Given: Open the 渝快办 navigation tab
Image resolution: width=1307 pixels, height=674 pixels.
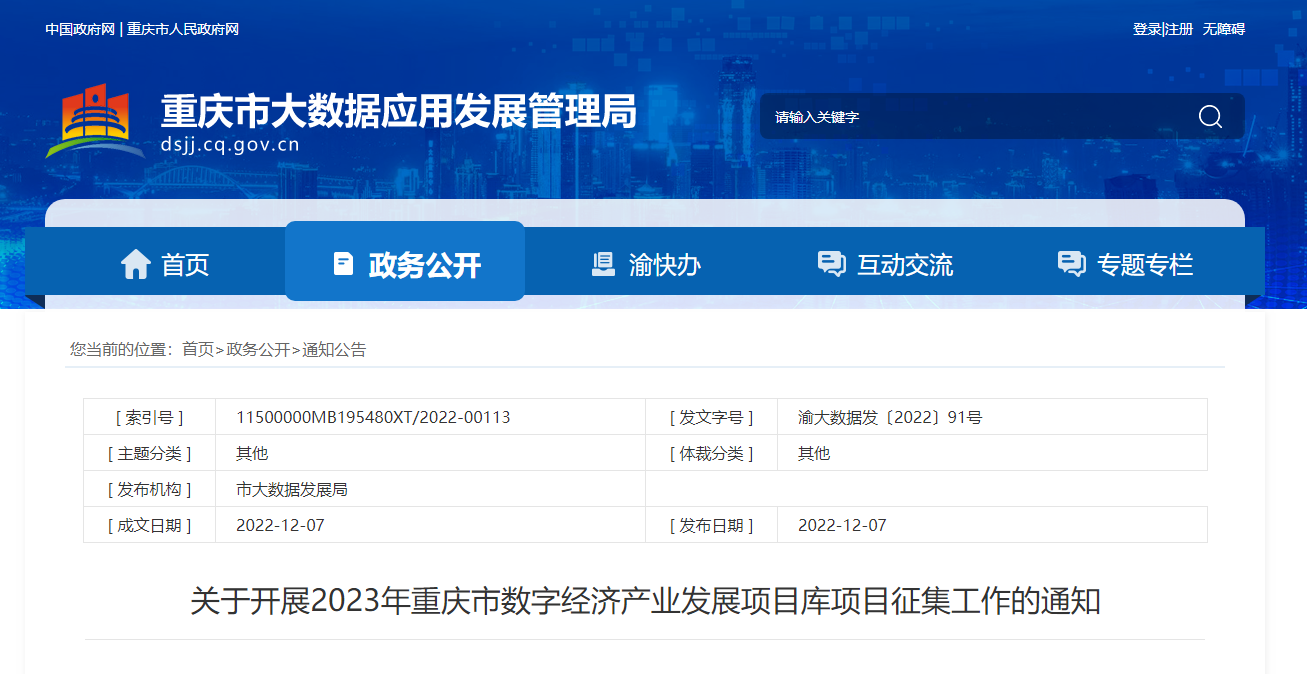Looking at the screenshot, I should click(x=664, y=265).
